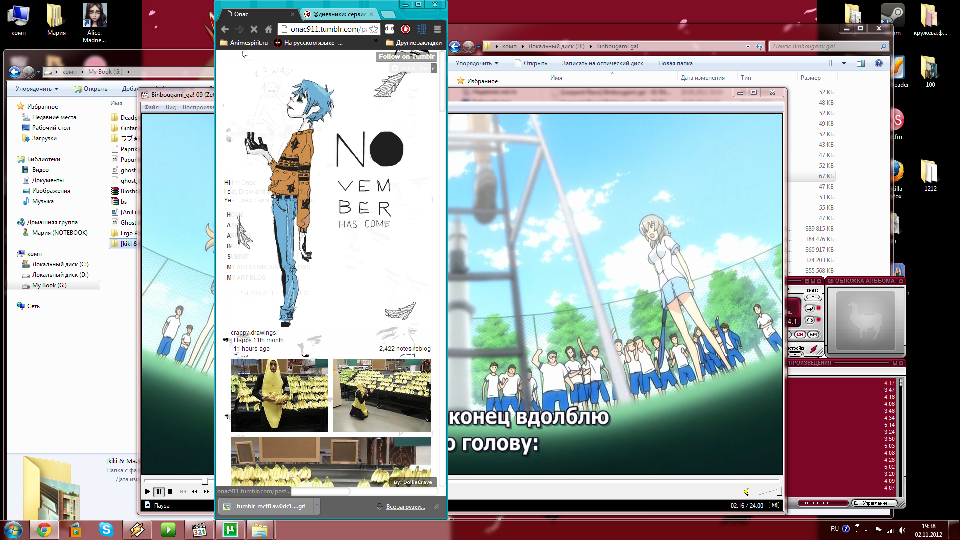Open Skype from the taskbar
Screen dimensions: 960x541
tap(106, 529)
